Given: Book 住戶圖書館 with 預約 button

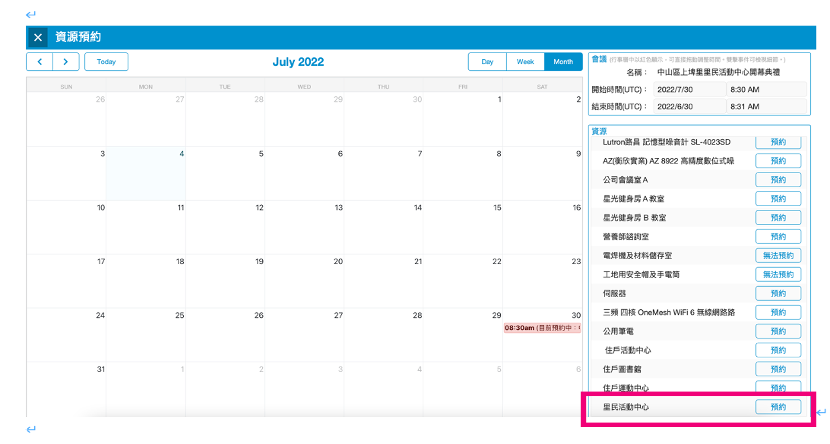Looking at the screenshot, I should 778,369.
